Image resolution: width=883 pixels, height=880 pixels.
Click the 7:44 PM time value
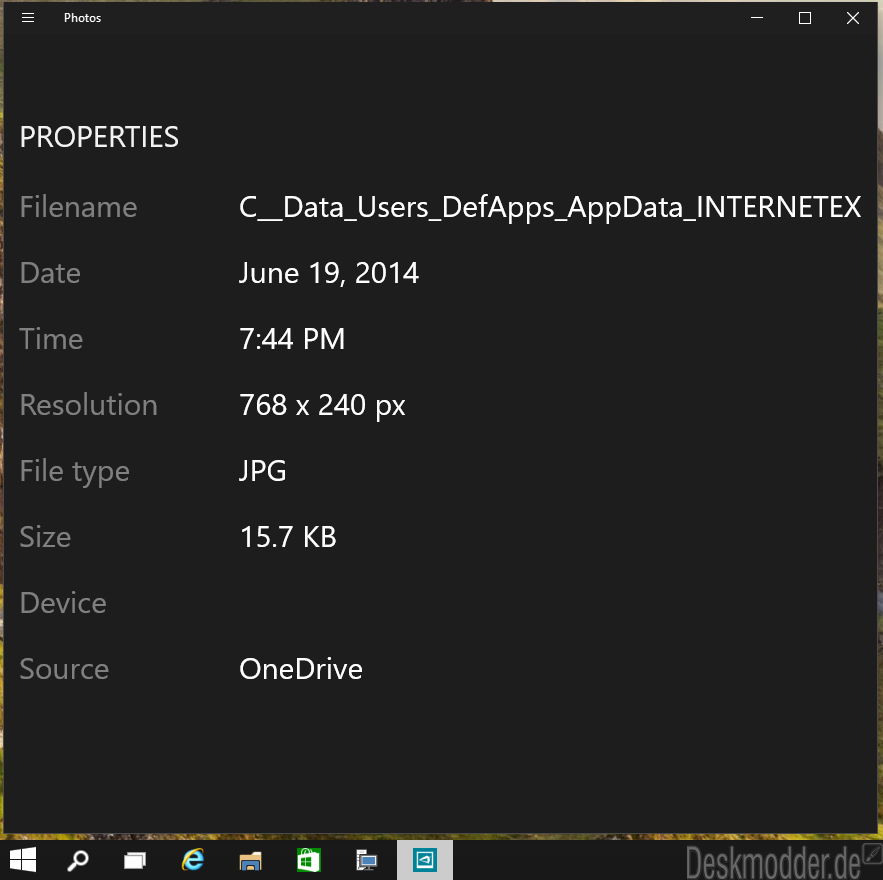click(x=292, y=339)
